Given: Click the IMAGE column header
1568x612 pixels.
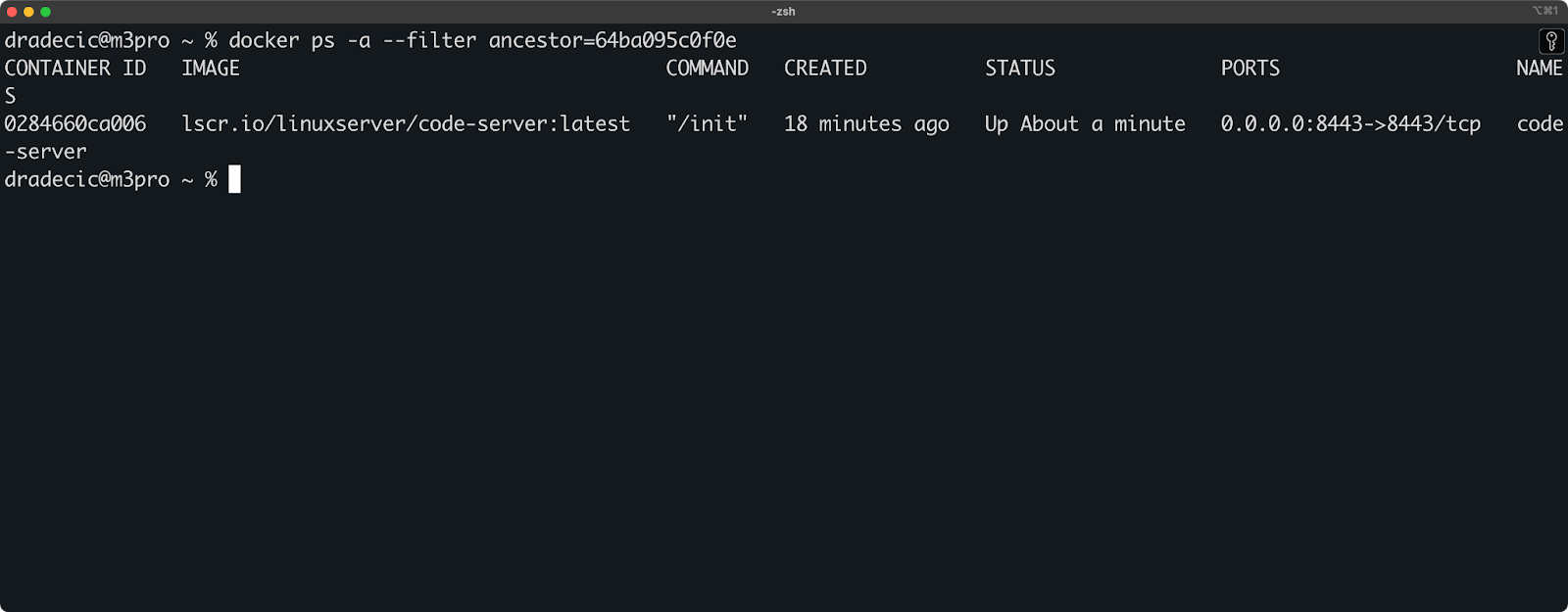Looking at the screenshot, I should click(211, 69).
